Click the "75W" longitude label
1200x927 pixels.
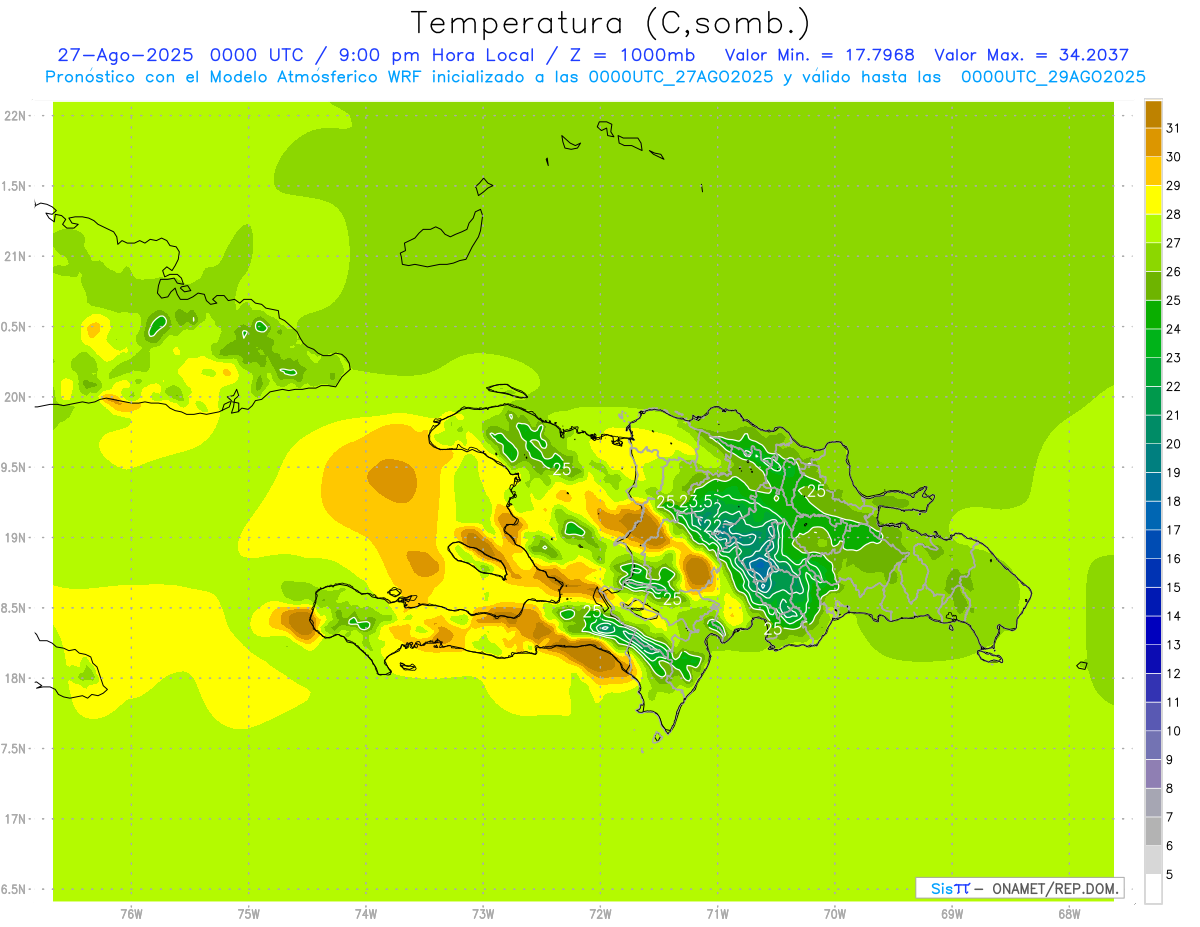[249, 914]
